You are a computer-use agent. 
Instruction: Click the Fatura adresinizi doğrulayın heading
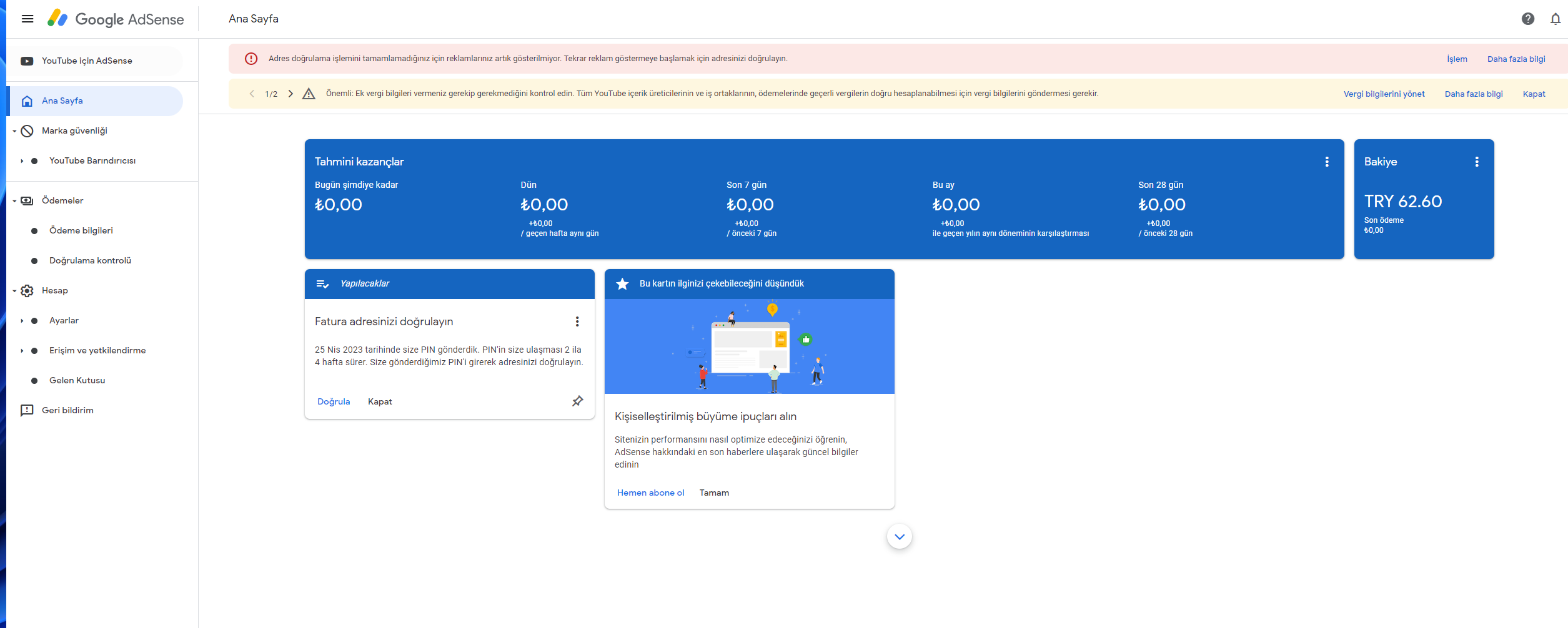point(384,322)
